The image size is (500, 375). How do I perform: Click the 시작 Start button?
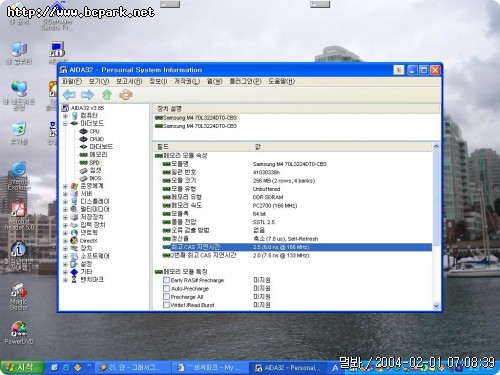[x=22, y=367]
